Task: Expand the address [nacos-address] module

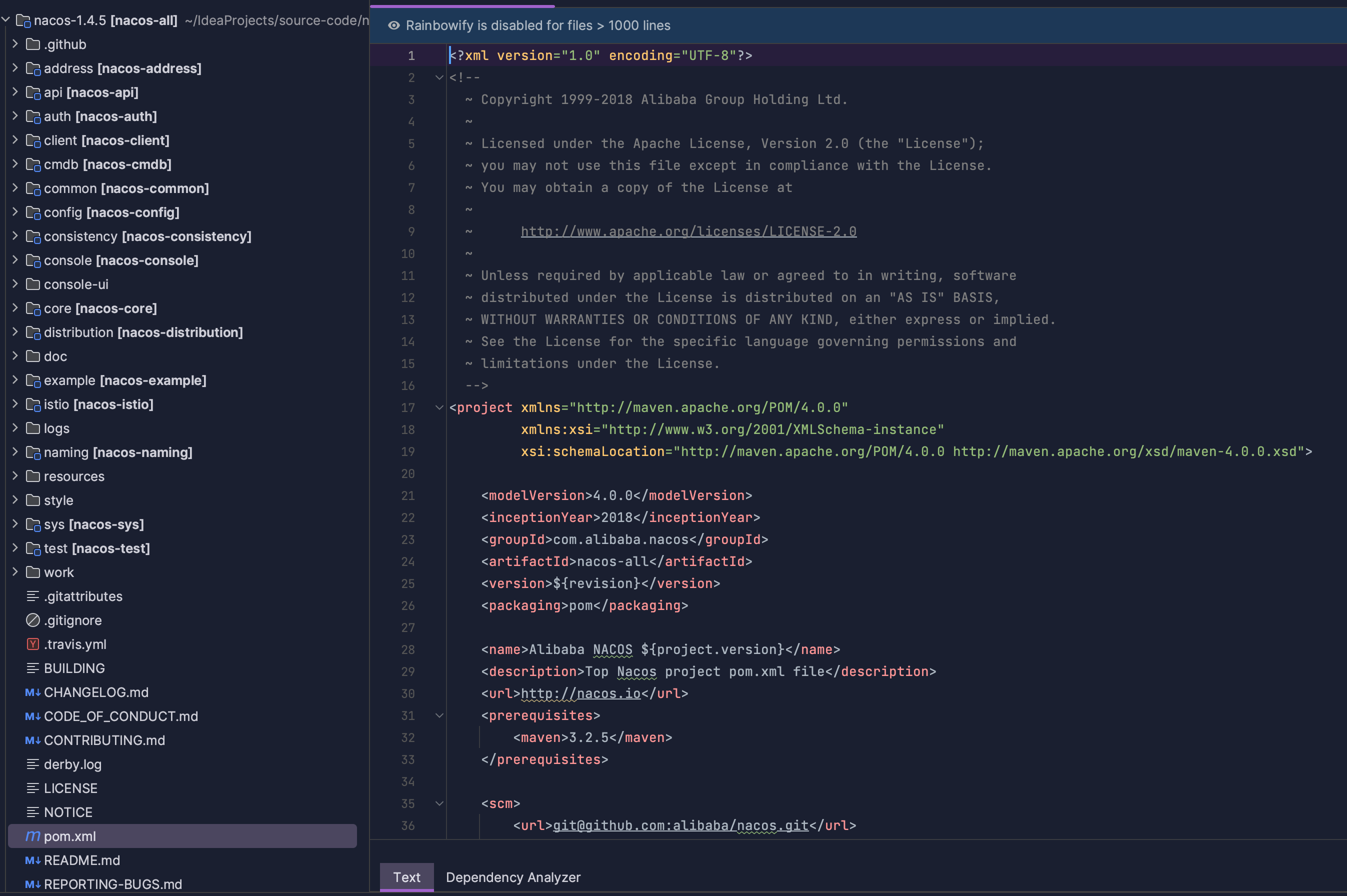Action: tap(15, 68)
